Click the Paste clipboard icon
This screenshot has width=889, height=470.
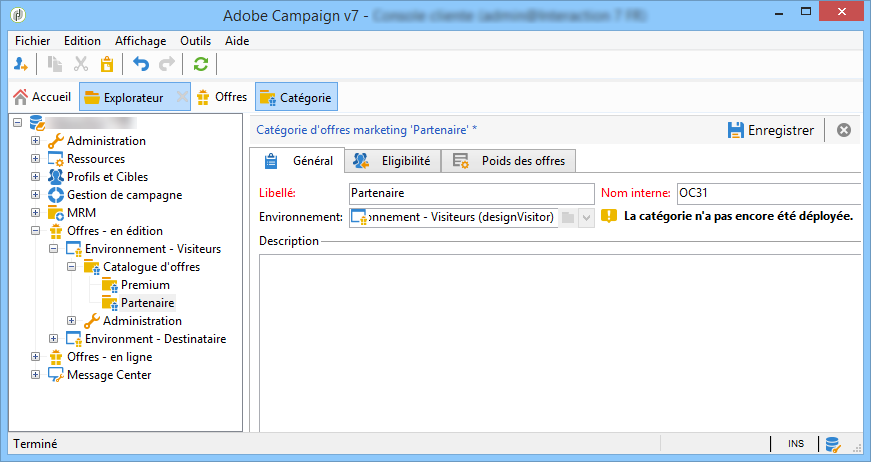pyautogui.click(x=107, y=64)
